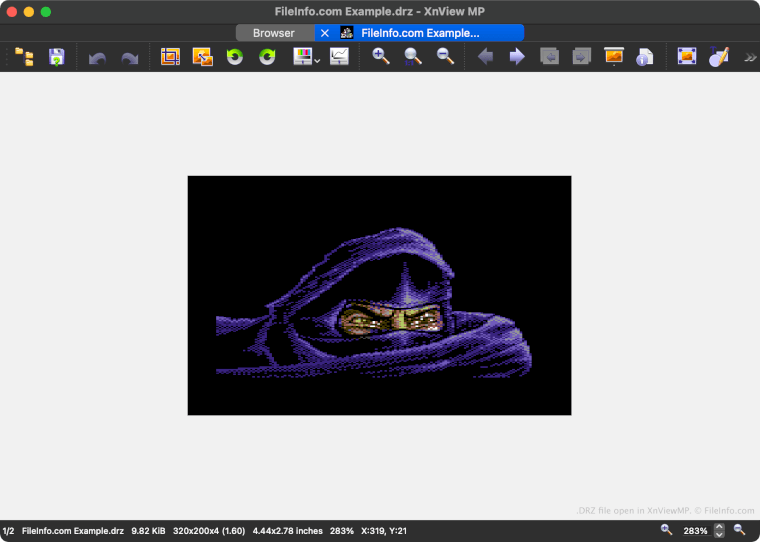This screenshot has width=760, height=542.
Task: Click the Undo arrow in the toolbar
Action: pos(97,57)
